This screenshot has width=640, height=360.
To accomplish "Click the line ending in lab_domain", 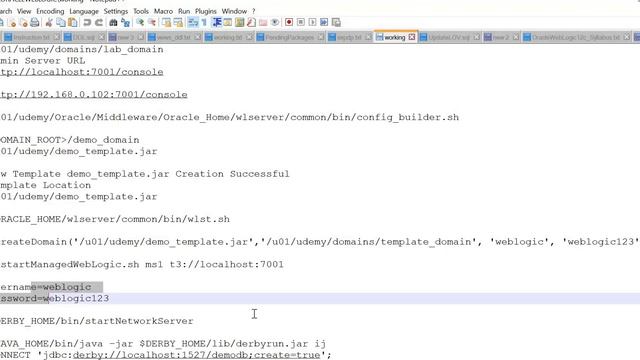I will pyautogui.click(x=82, y=49).
